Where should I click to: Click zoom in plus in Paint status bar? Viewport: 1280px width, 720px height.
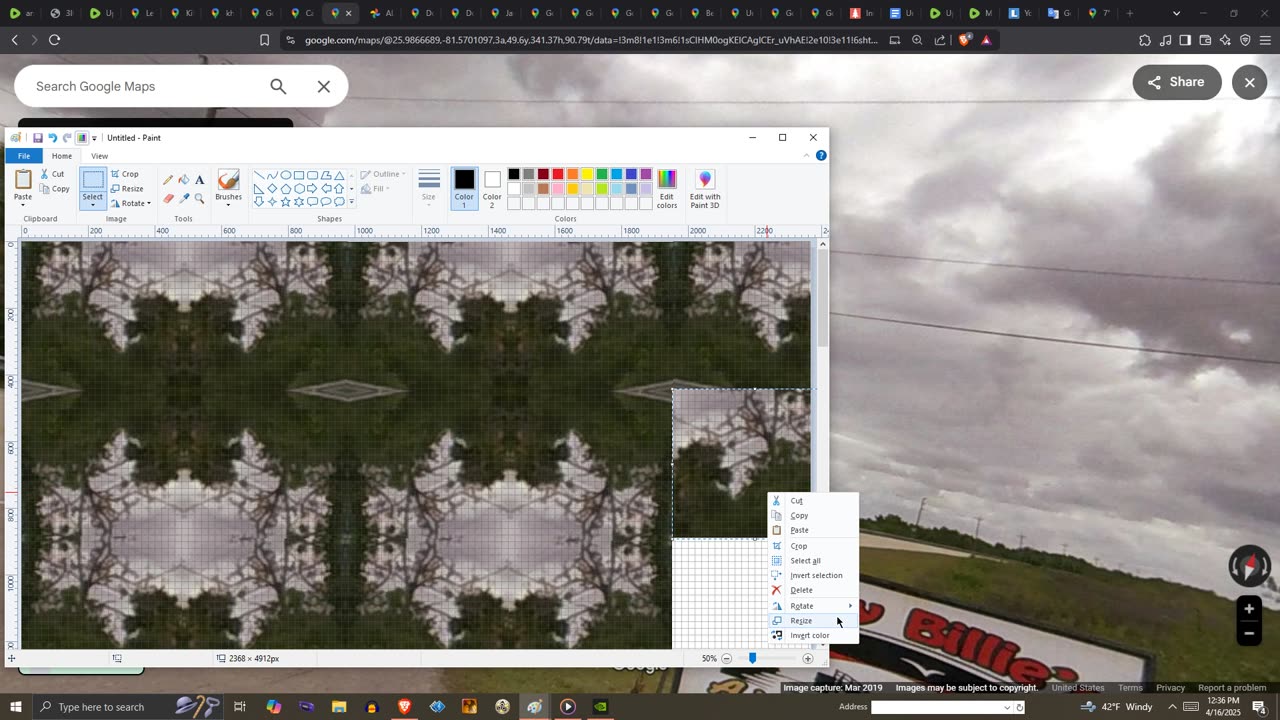pos(808,658)
